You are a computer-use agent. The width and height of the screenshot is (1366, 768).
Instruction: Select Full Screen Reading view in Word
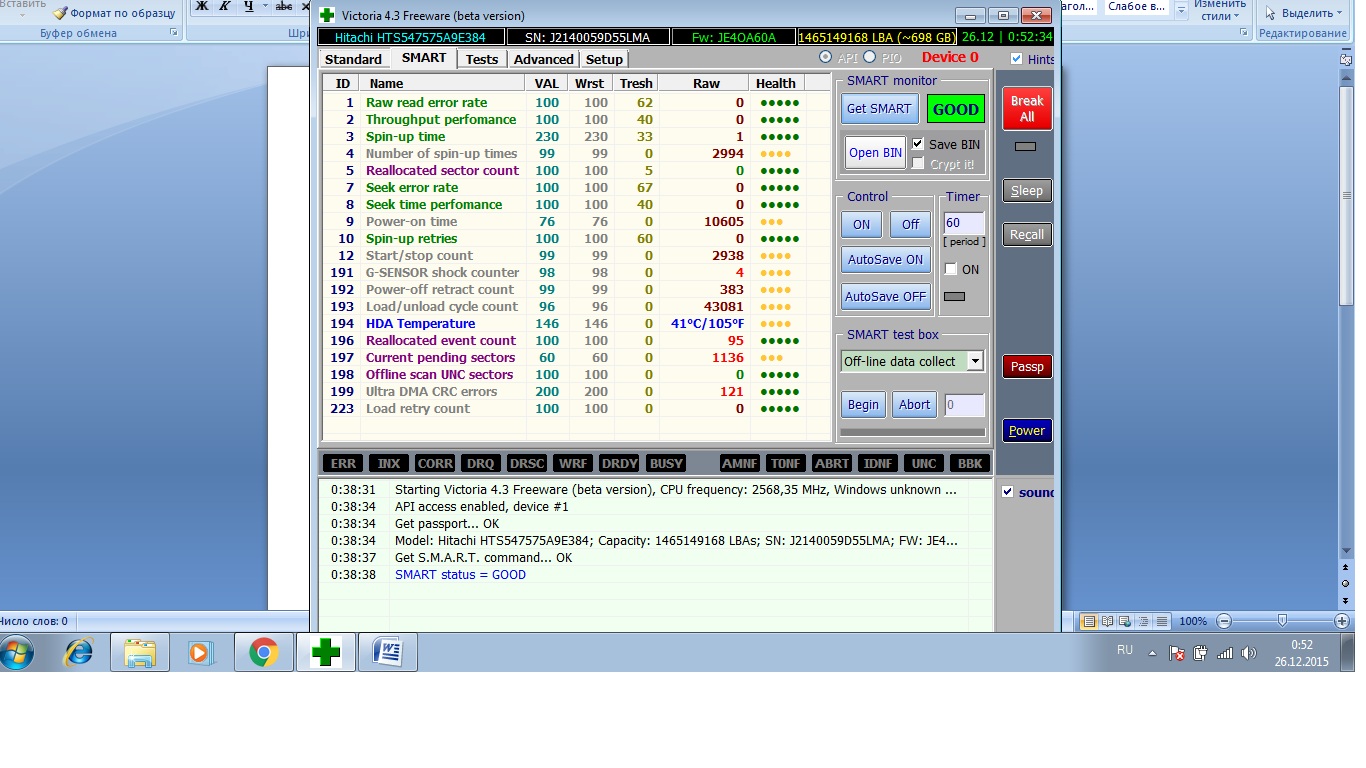(1107, 621)
